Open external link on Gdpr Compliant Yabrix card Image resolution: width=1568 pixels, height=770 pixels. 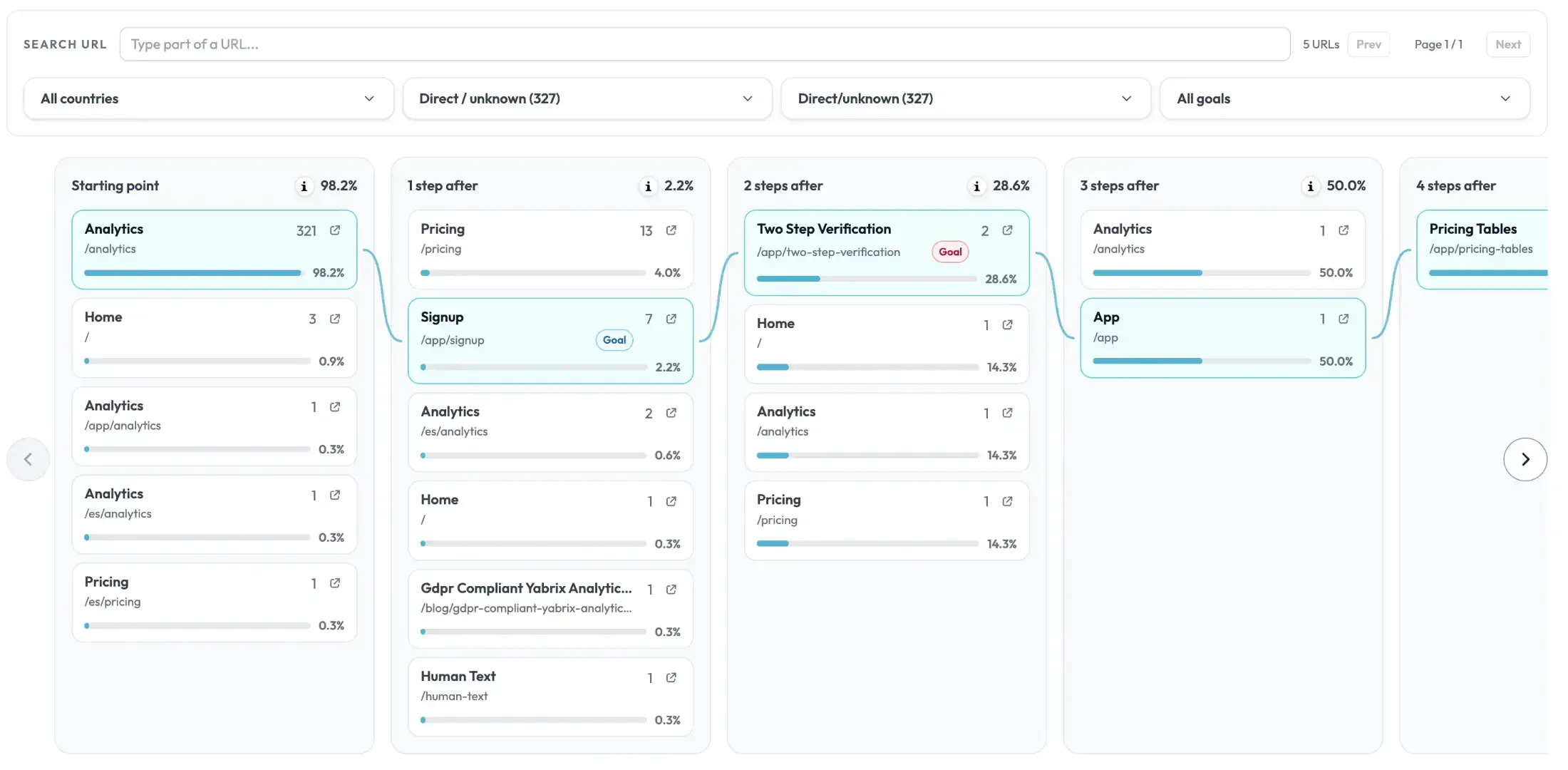click(671, 590)
